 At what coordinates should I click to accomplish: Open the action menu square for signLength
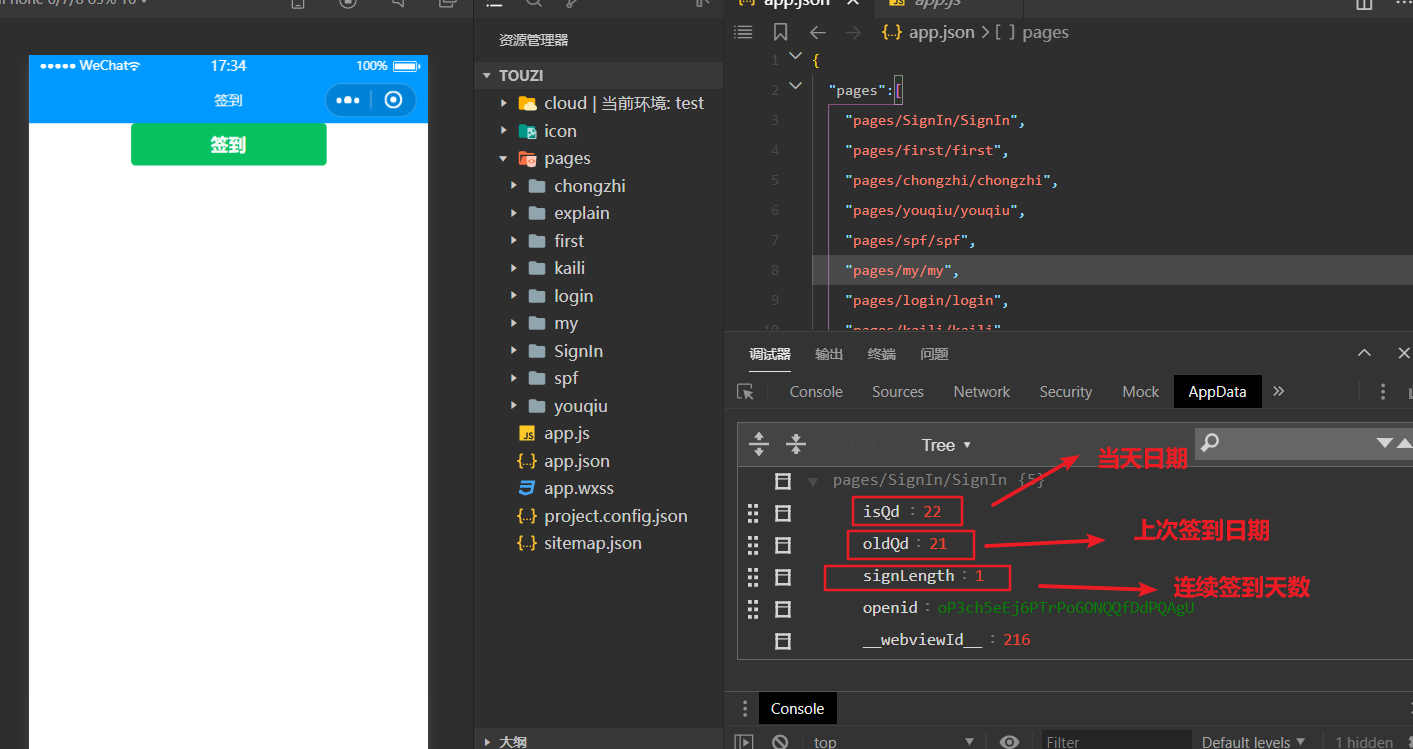784,577
